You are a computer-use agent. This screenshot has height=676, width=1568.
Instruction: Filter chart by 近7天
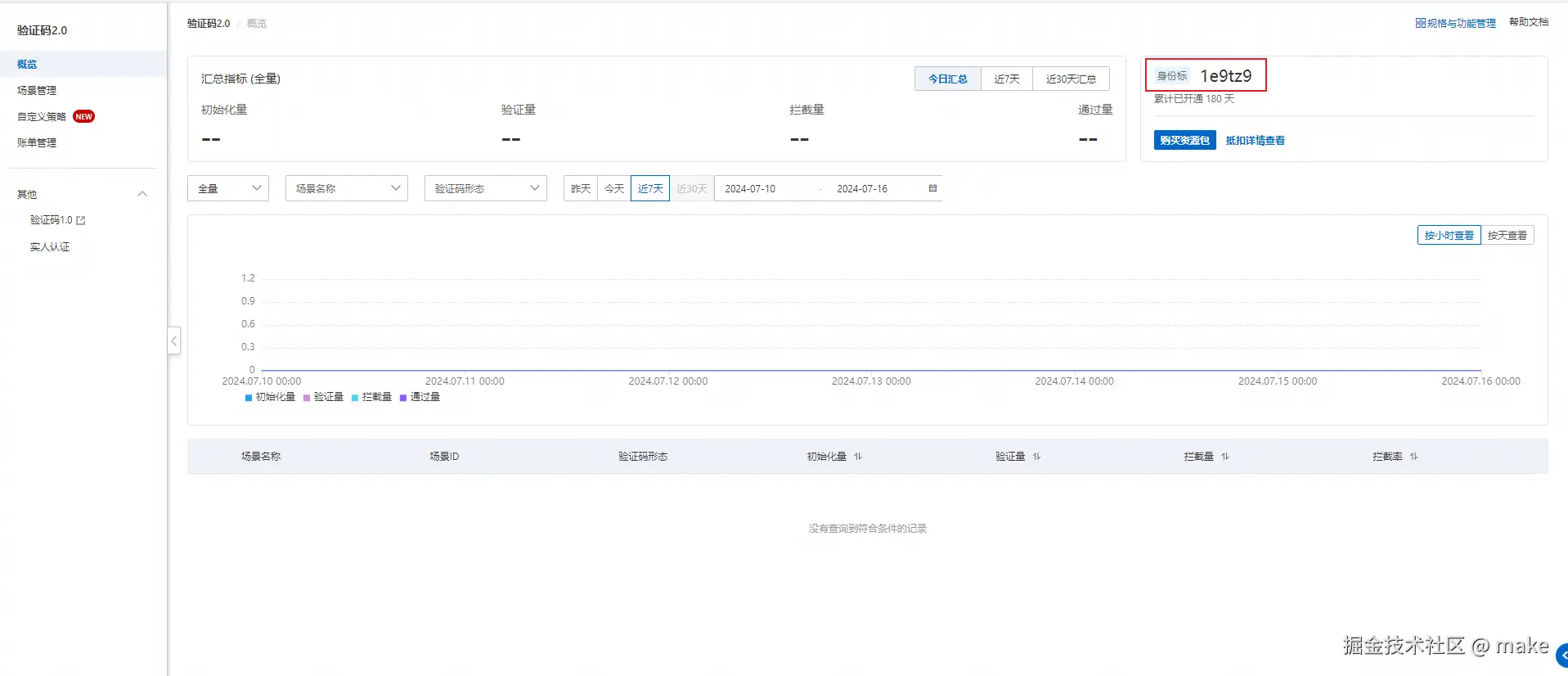point(650,188)
